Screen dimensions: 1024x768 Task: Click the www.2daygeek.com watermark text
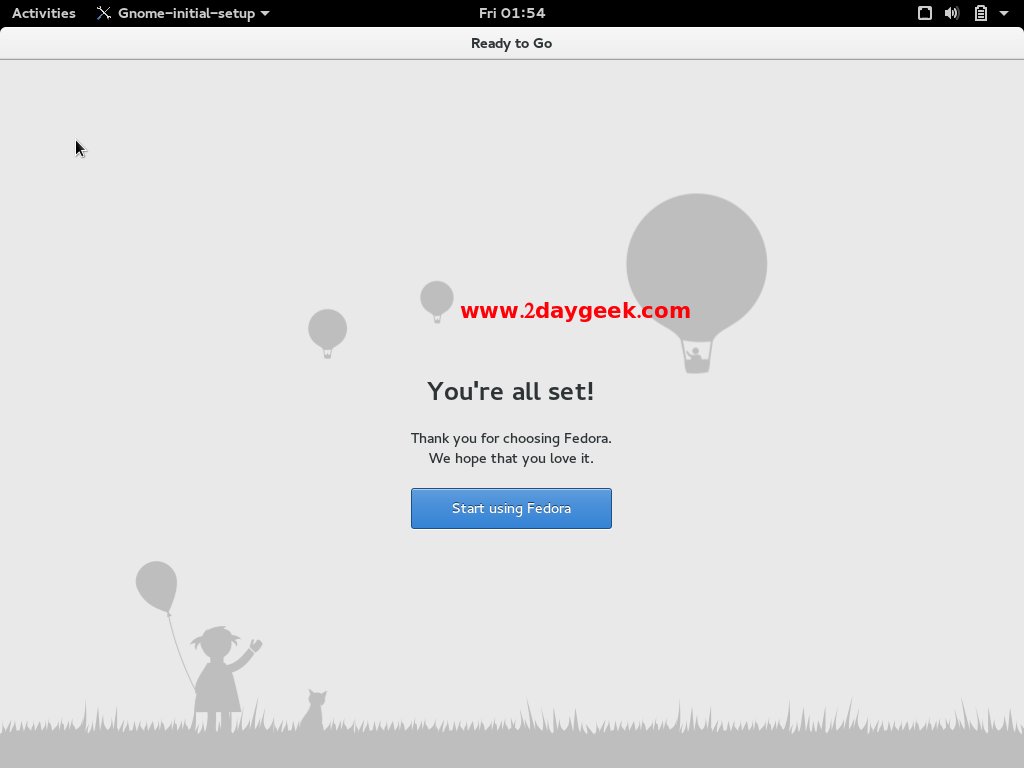coord(575,310)
